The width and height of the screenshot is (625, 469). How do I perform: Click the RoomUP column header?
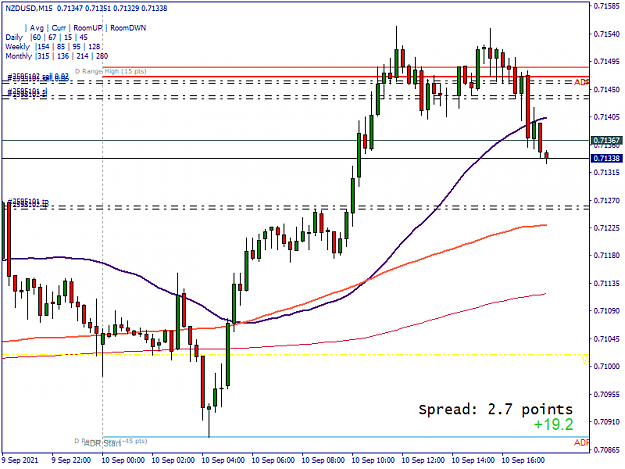coord(88,28)
